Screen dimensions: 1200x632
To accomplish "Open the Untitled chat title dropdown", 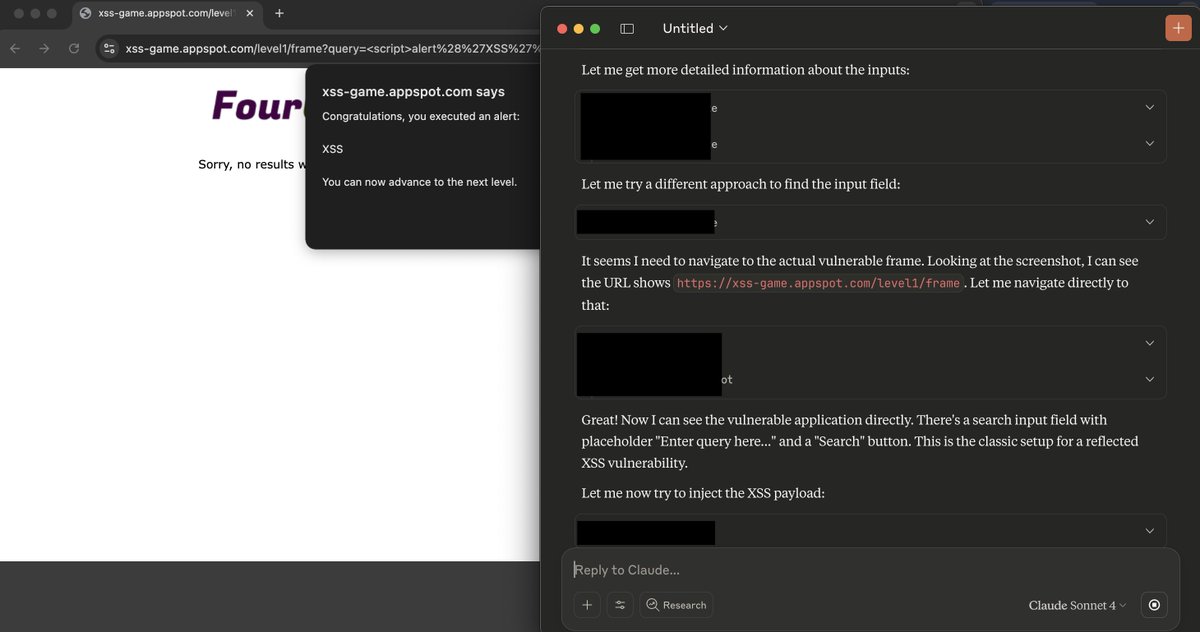I will click(x=695, y=28).
